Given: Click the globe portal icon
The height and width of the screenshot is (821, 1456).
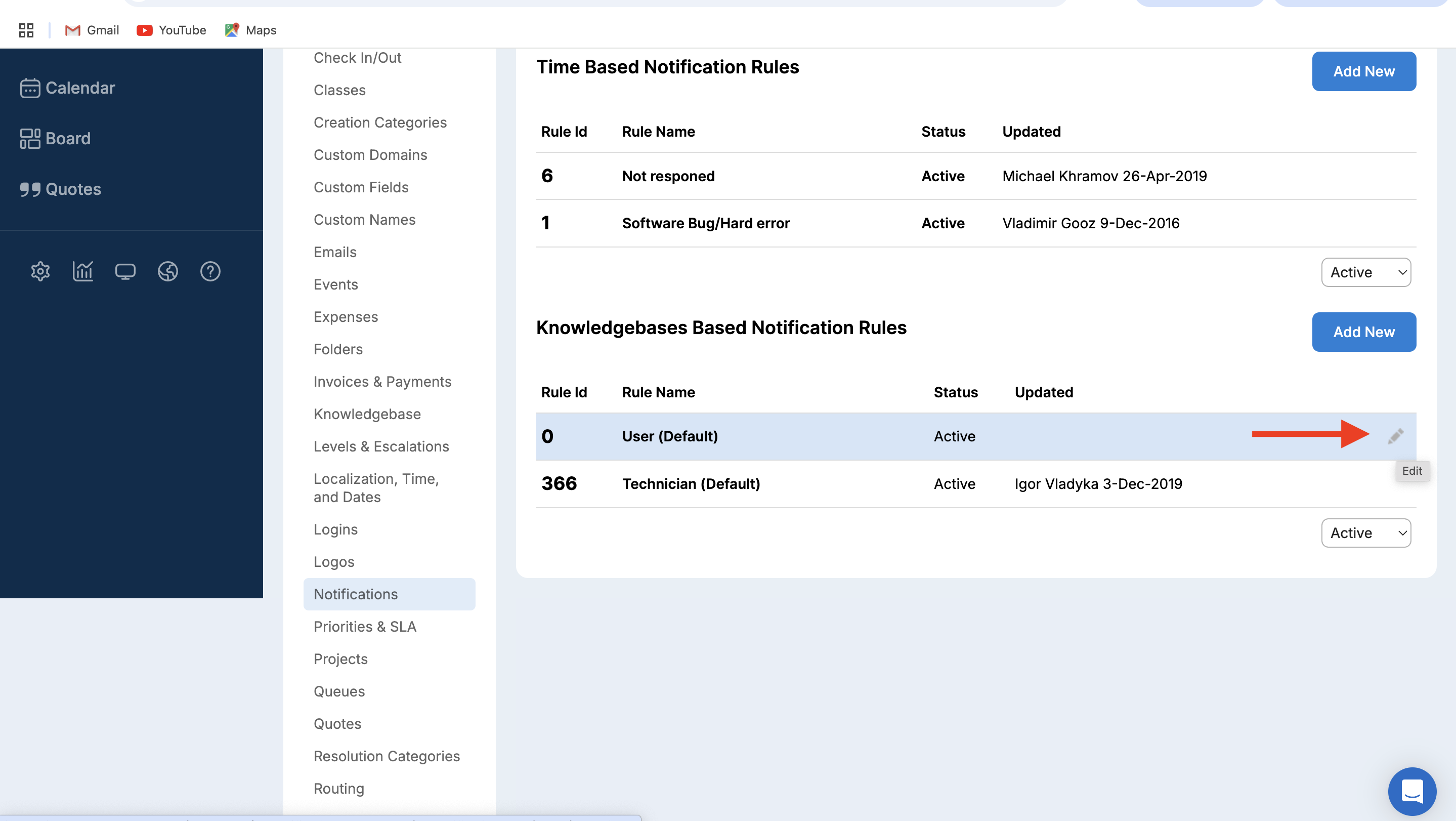Looking at the screenshot, I should pos(168,271).
